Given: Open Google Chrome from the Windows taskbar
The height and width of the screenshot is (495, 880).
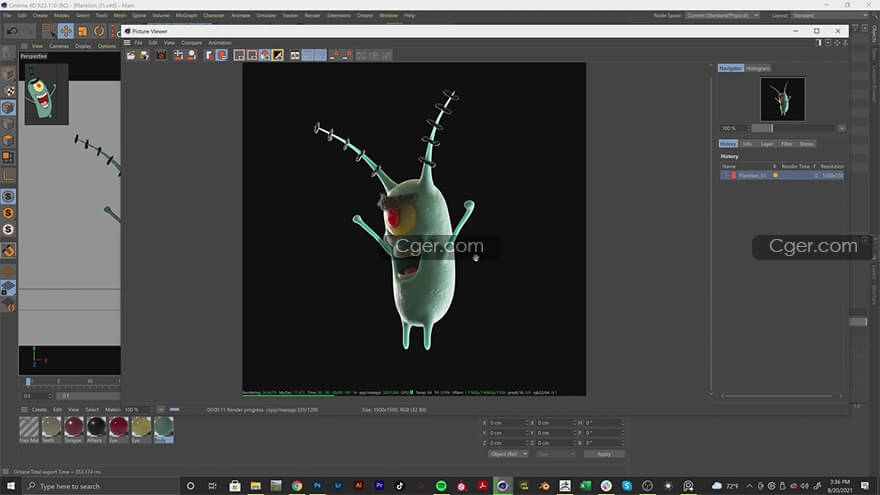Looking at the screenshot, I should coord(296,486).
